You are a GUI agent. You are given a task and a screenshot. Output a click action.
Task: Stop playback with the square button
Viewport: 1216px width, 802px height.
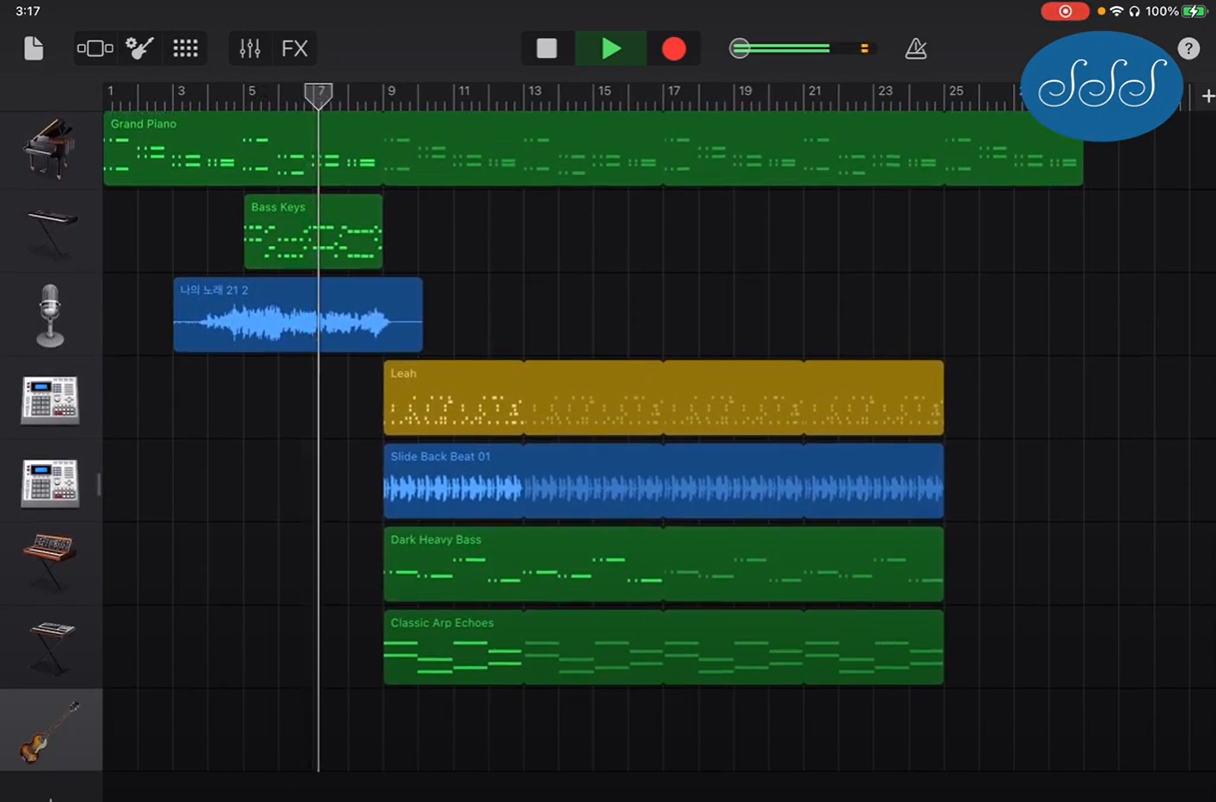coord(547,48)
